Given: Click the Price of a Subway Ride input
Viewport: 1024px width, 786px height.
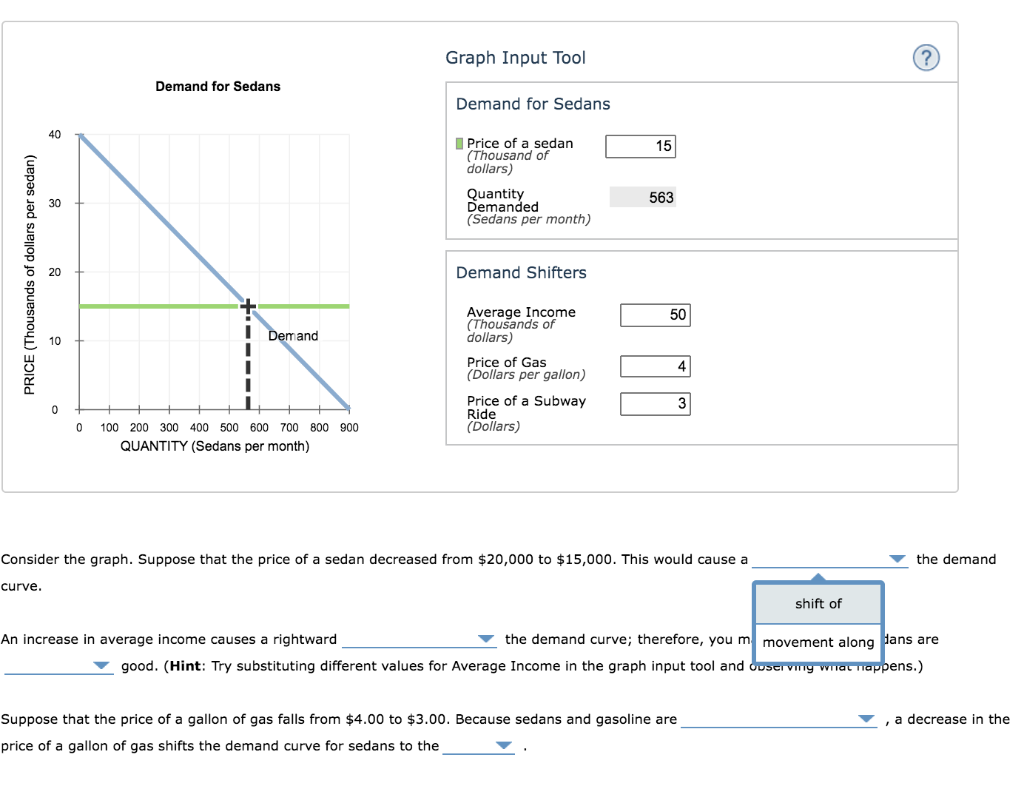Looking at the screenshot, I should point(655,403).
